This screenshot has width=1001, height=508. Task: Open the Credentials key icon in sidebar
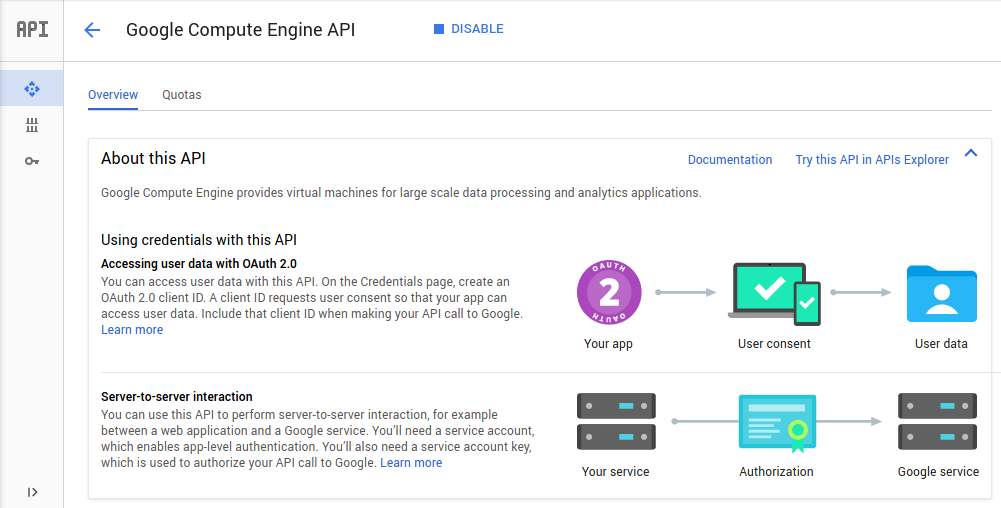click(x=32, y=161)
